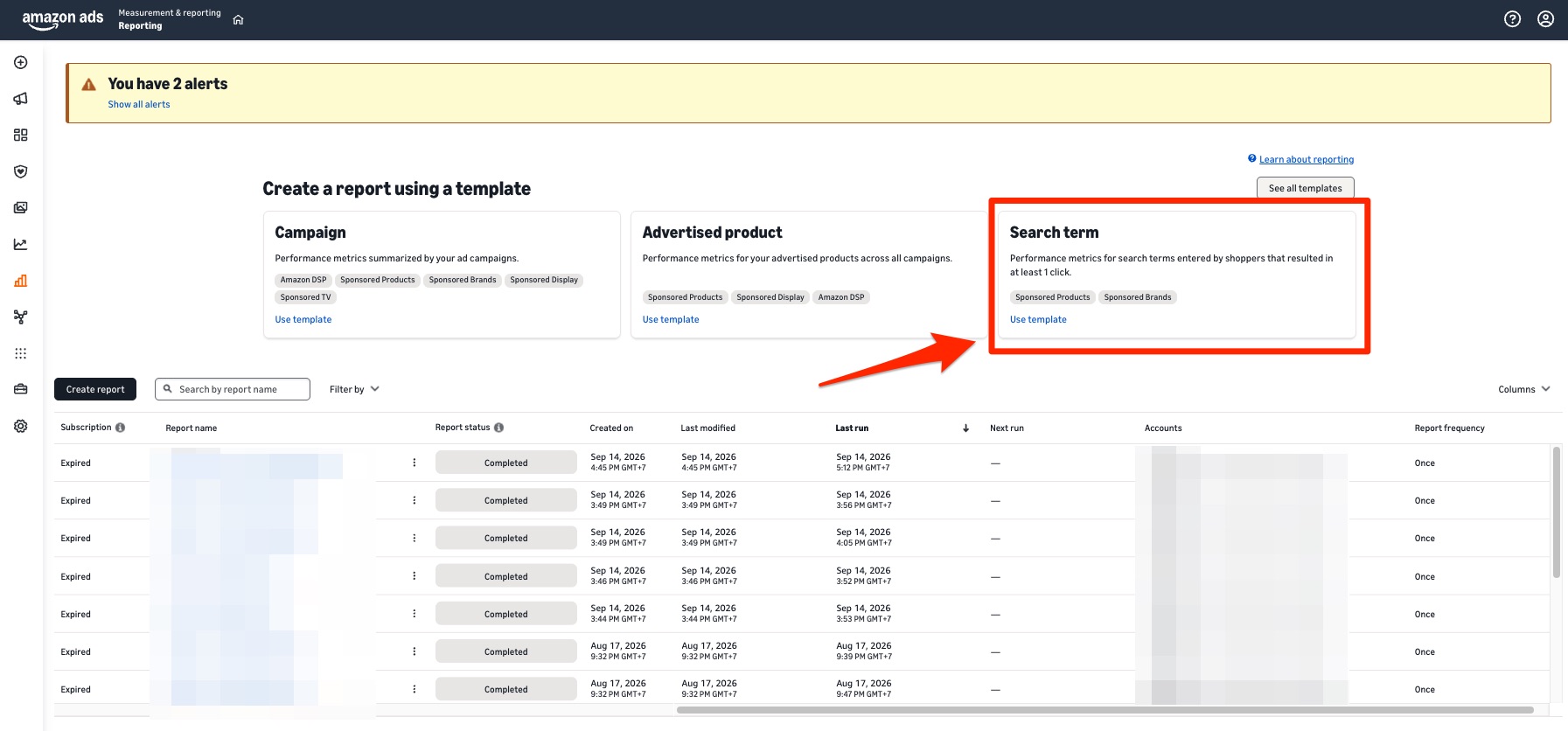Sort by Created on column header

611,428
